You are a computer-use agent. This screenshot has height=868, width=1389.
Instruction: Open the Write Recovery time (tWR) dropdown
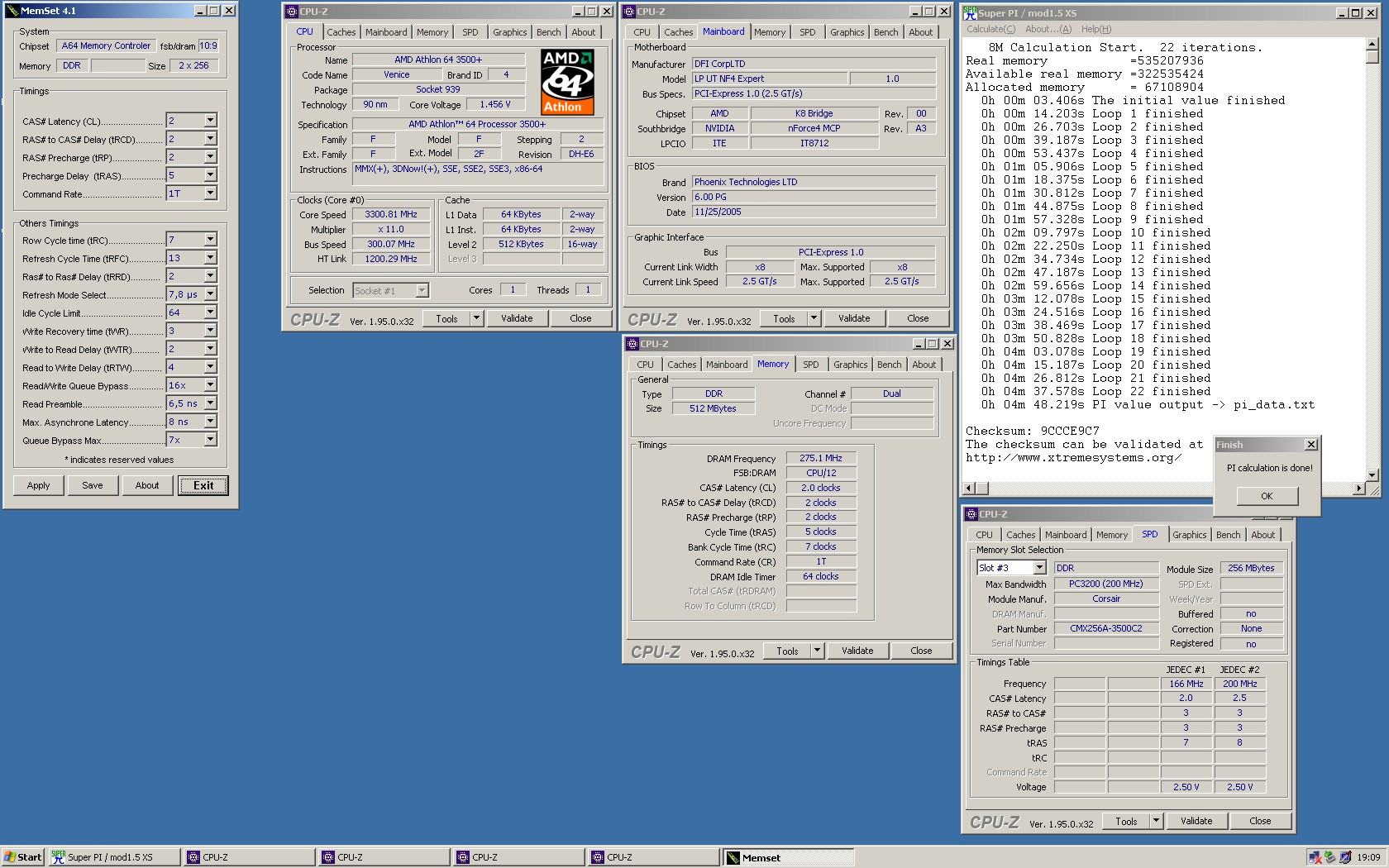210,331
